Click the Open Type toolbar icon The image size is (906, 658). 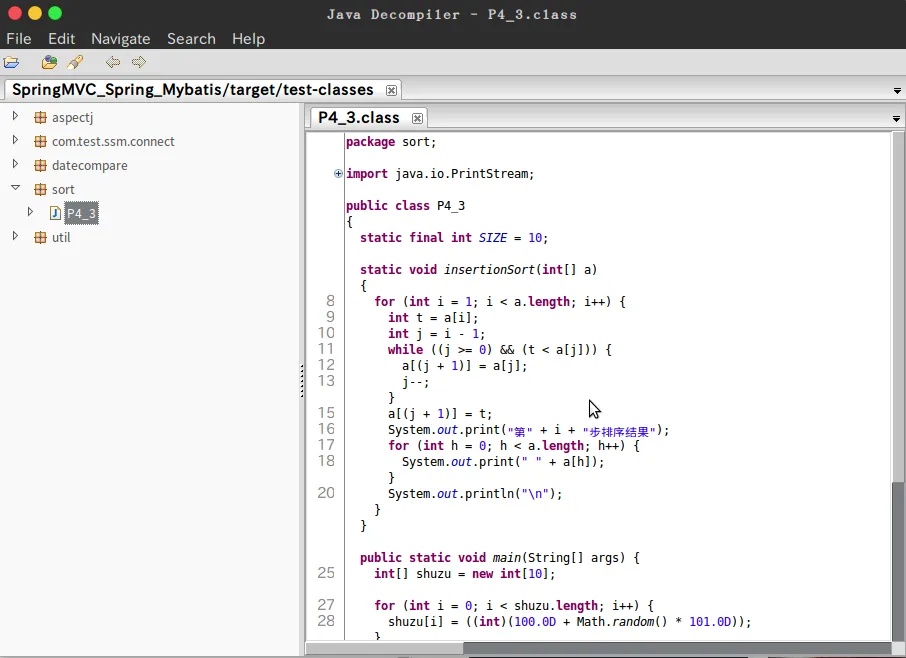[49, 62]
